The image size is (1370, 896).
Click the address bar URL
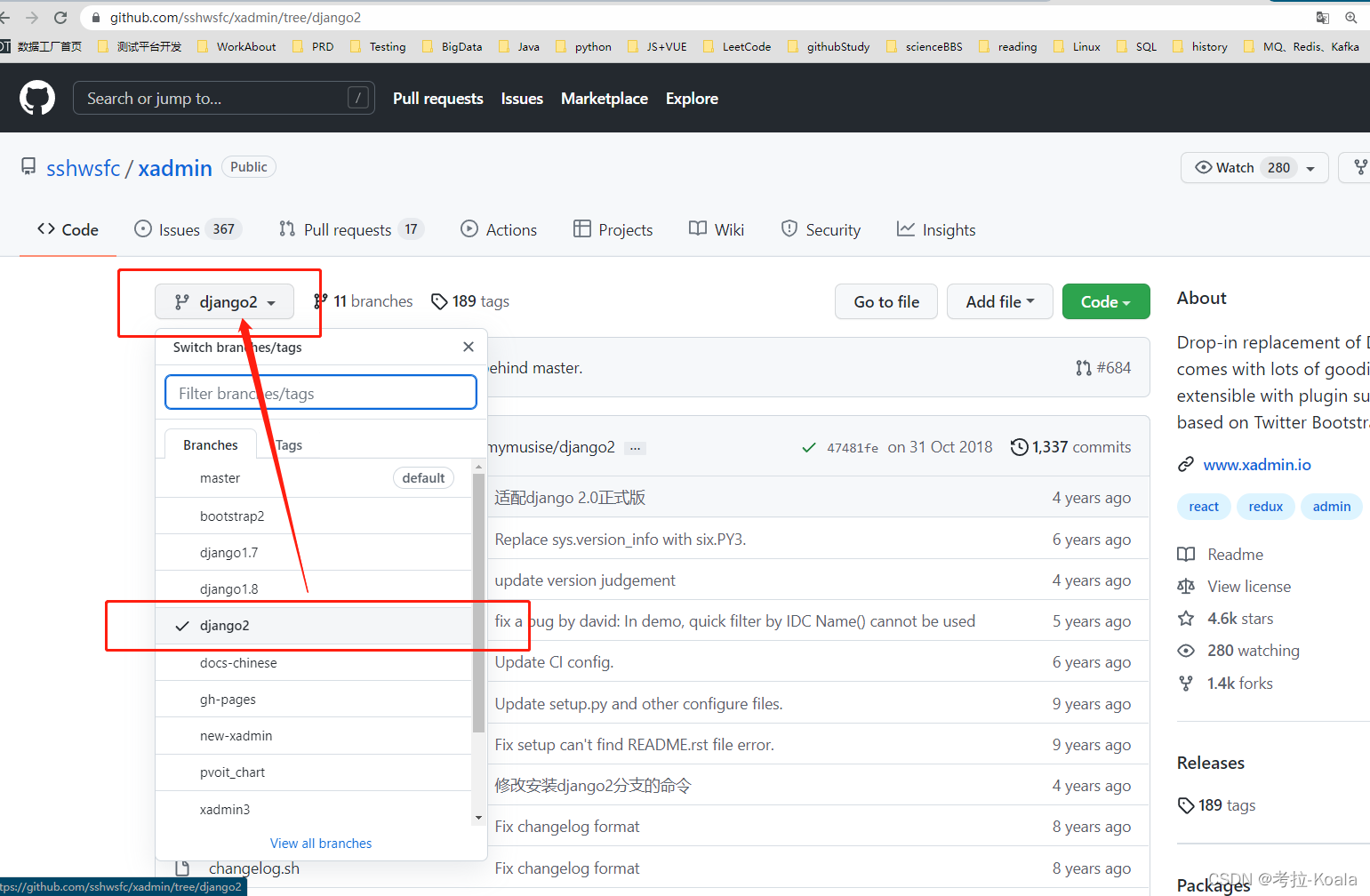(x=236, y=18)
